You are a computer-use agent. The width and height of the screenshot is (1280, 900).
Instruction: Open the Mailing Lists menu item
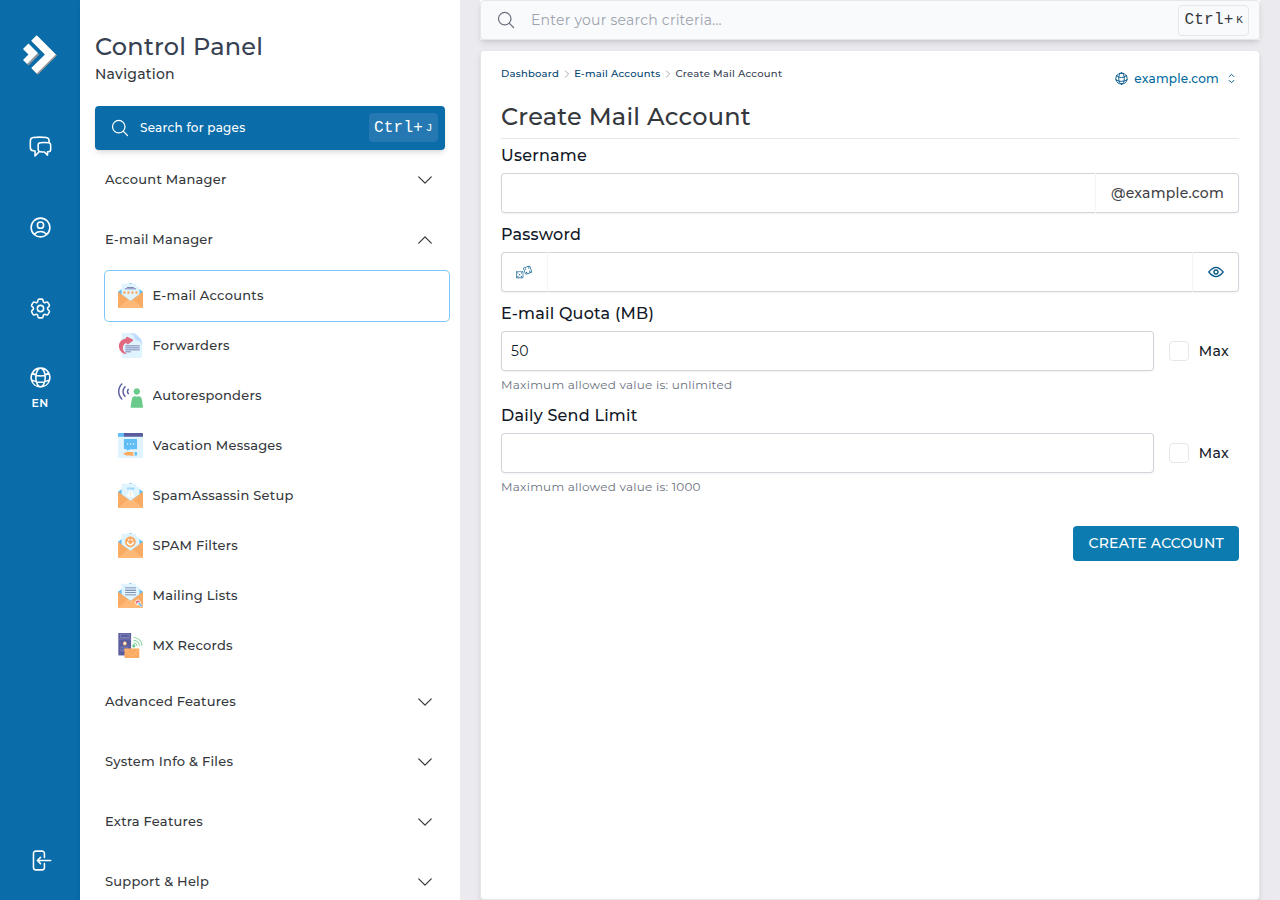277,595
